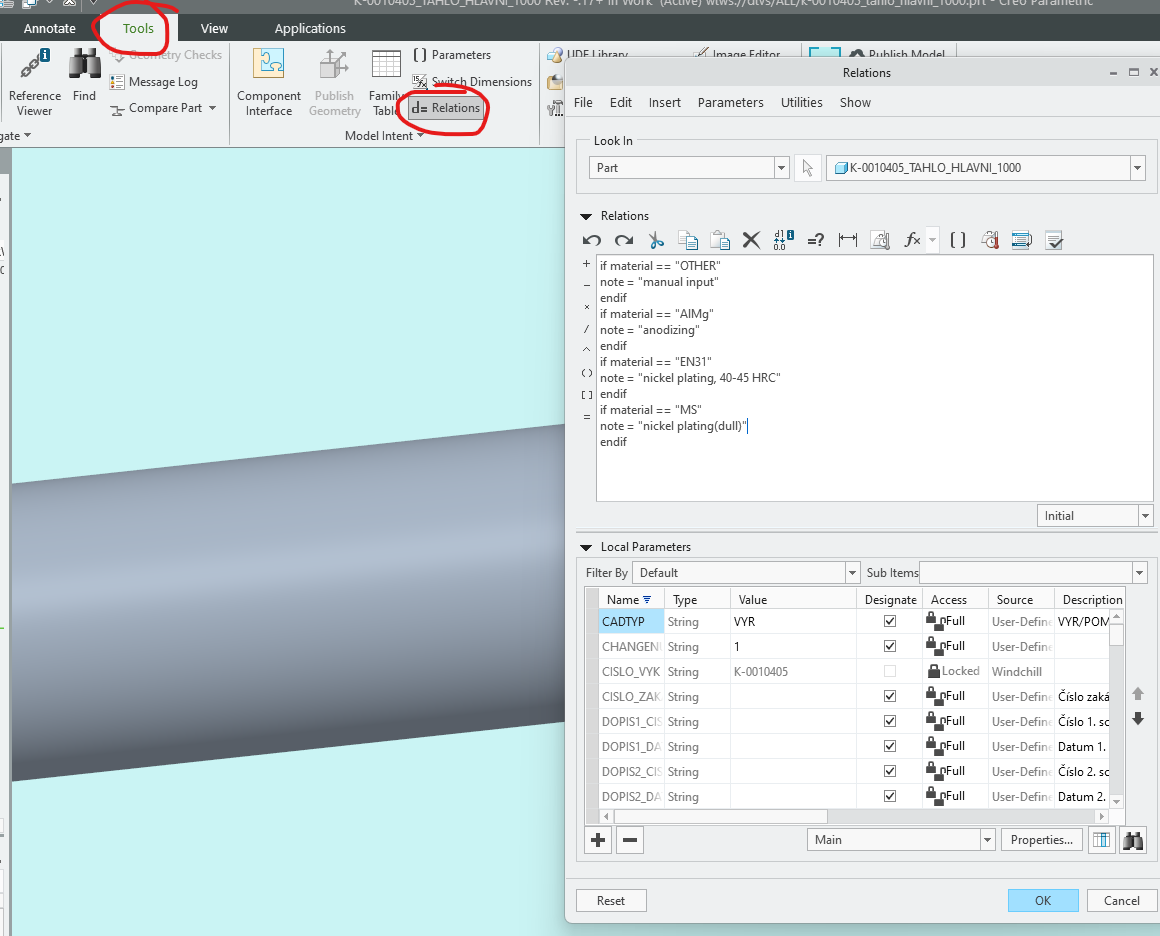Click the Delete X icon in Relations toolbar

click(751, 240)
